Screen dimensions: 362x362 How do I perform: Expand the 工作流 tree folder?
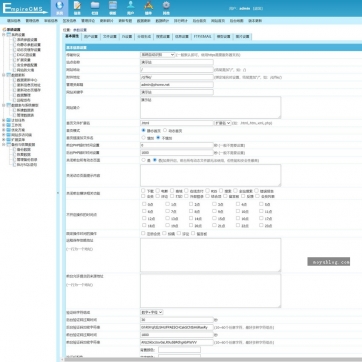pyautogui.click(x=4, y=125)
